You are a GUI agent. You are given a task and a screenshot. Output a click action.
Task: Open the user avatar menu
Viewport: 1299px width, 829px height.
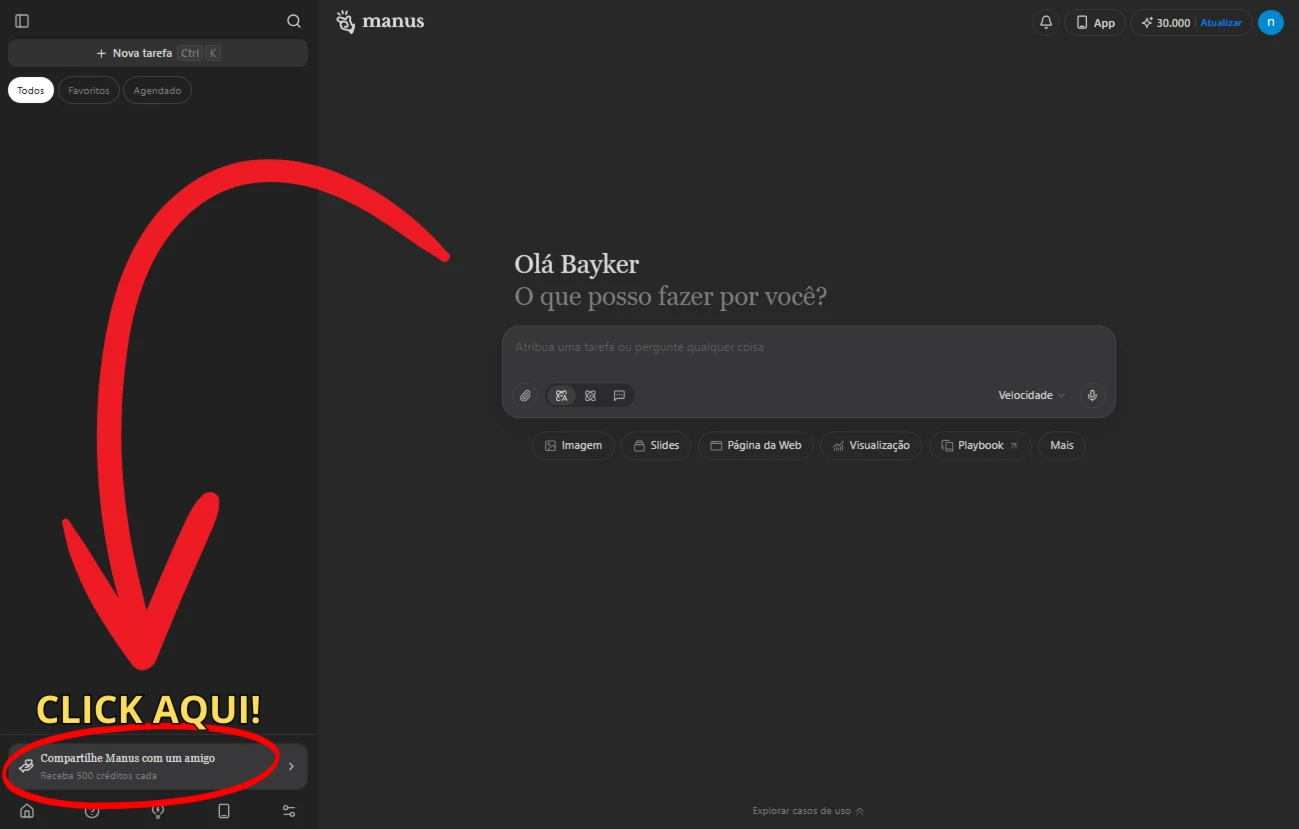click(1271, 22)
